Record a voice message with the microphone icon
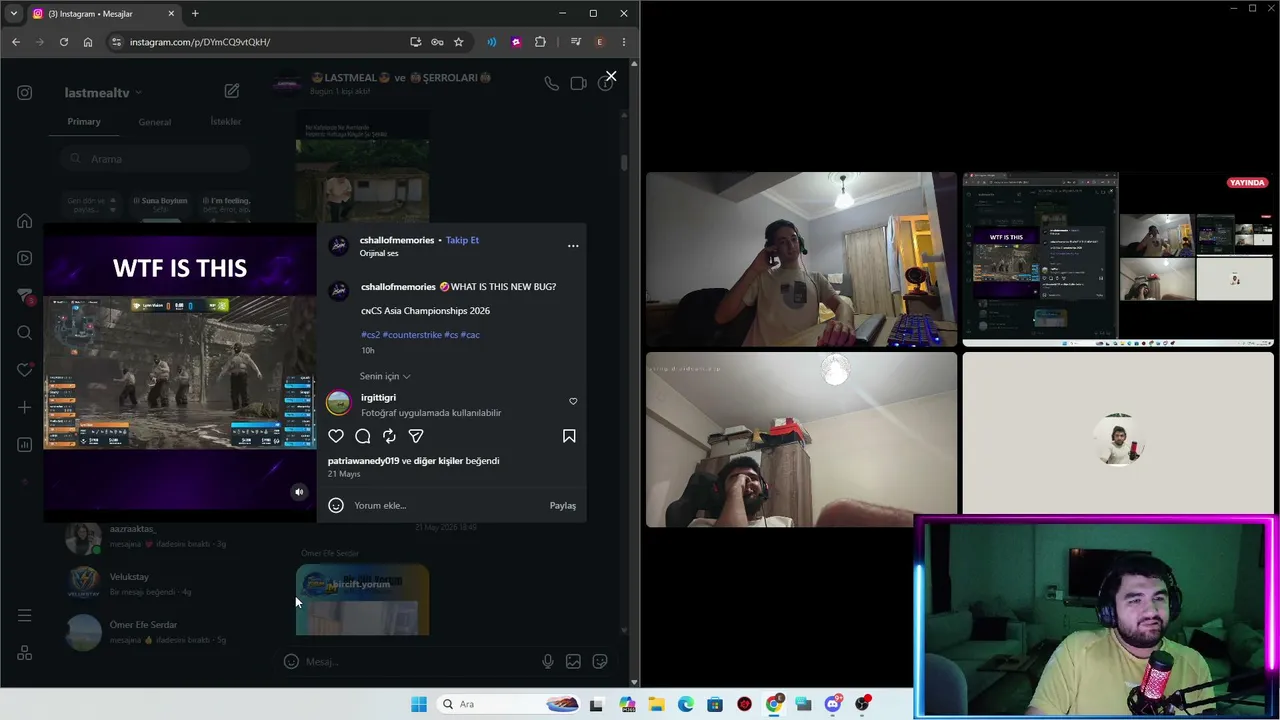Image resolution: width=1280 pixels, height=720 pixels. 547,661
